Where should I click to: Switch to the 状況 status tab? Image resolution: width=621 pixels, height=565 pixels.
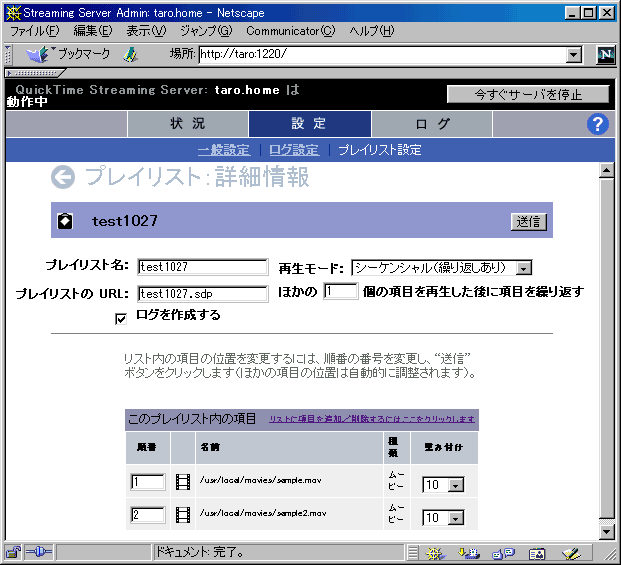pos(187,124)
